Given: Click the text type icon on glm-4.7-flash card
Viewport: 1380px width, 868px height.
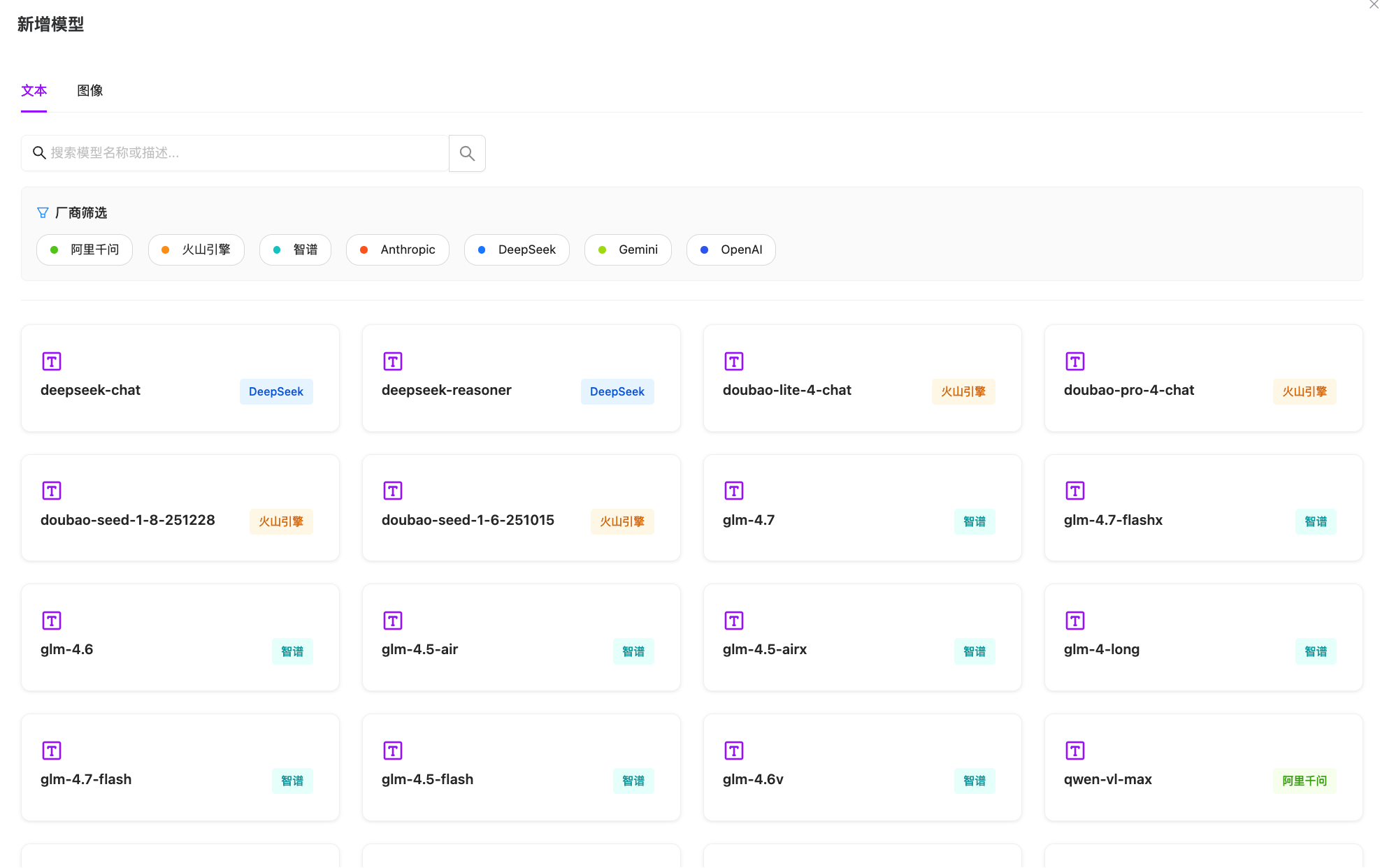Looking at the screenshot, I should [52, 751].
